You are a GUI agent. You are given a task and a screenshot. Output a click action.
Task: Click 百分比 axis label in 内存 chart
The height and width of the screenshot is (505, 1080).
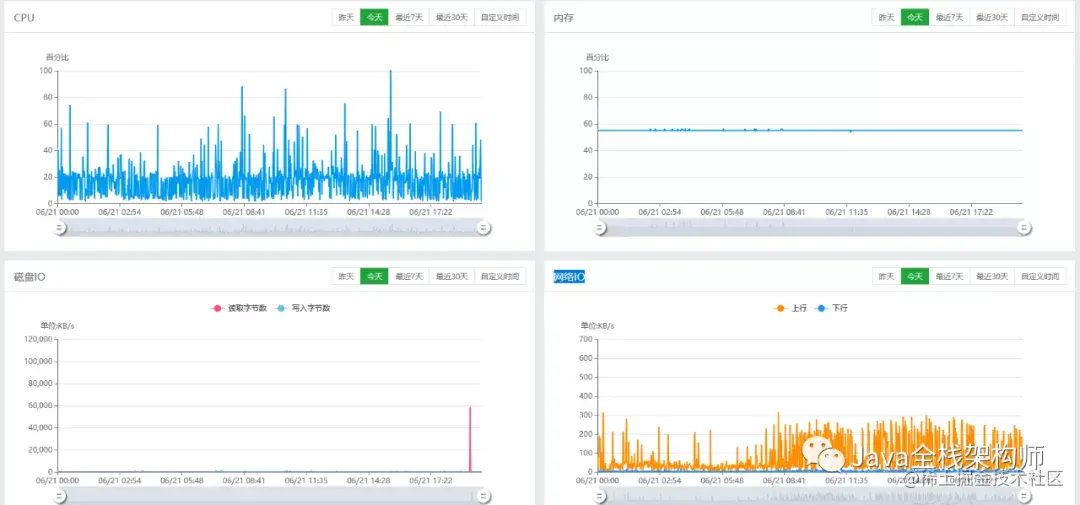pyautogui.click(x=597, y=56)
